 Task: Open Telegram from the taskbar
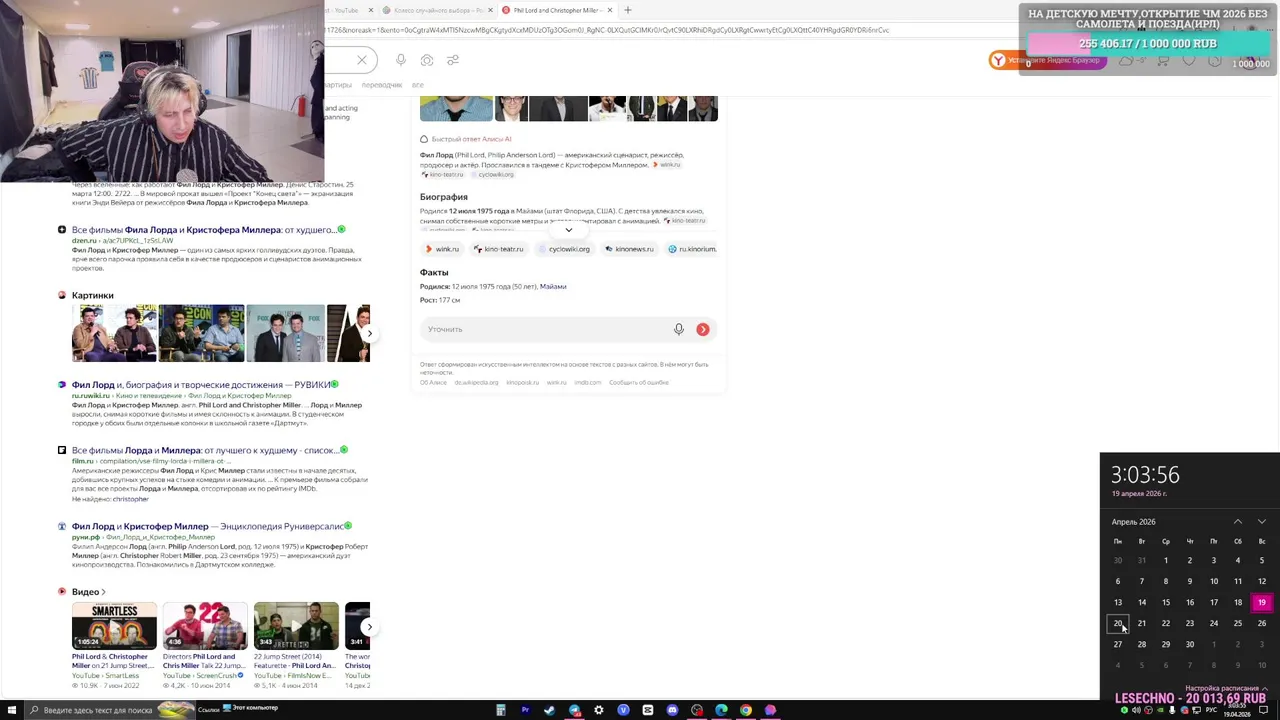[574, 710]
